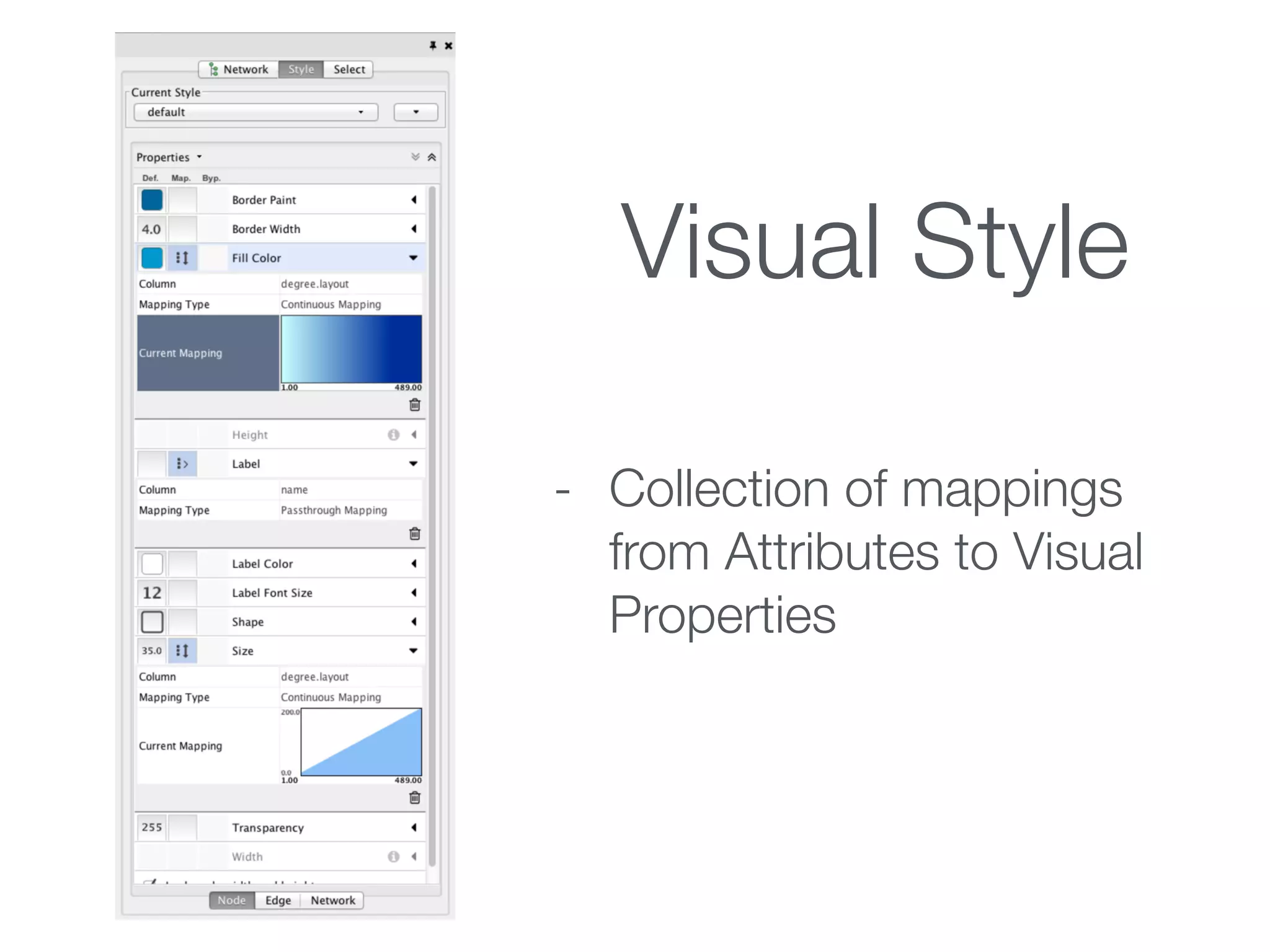The height and width of the screenshot is (952, 1270).
Task: Change the Label column name value
Action: click(350, 490)
